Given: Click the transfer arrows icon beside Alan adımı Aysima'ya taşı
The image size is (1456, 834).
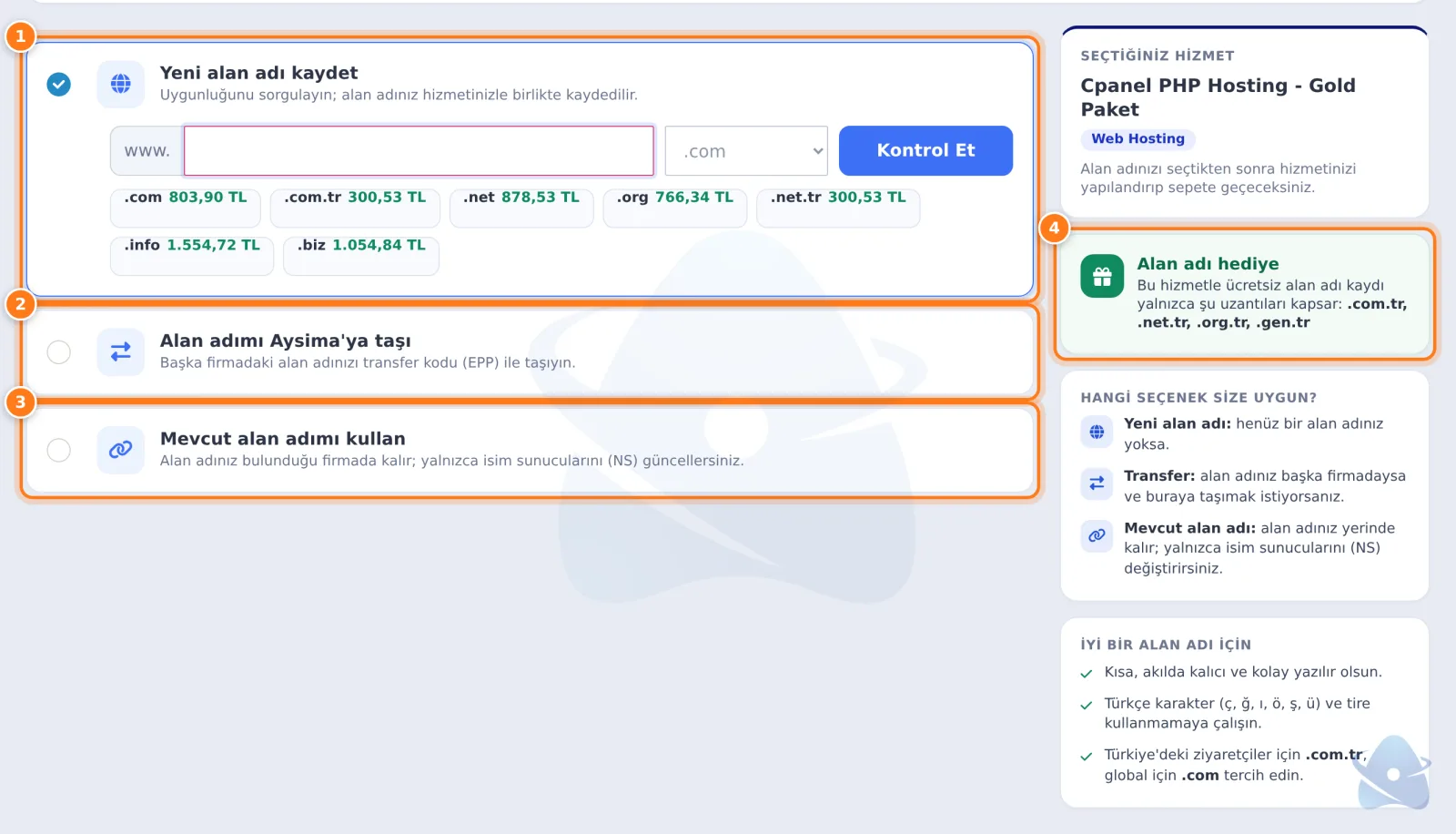Looking at the screenshot, I should coord(121,351).
